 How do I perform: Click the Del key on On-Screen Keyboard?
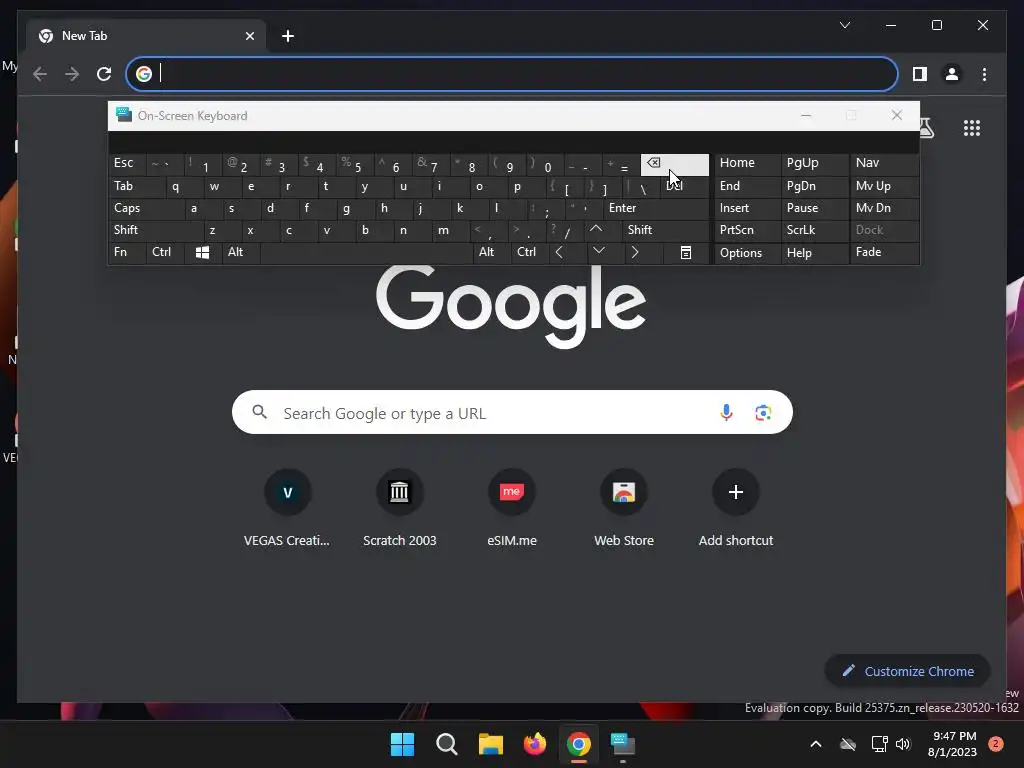[684, 187]
